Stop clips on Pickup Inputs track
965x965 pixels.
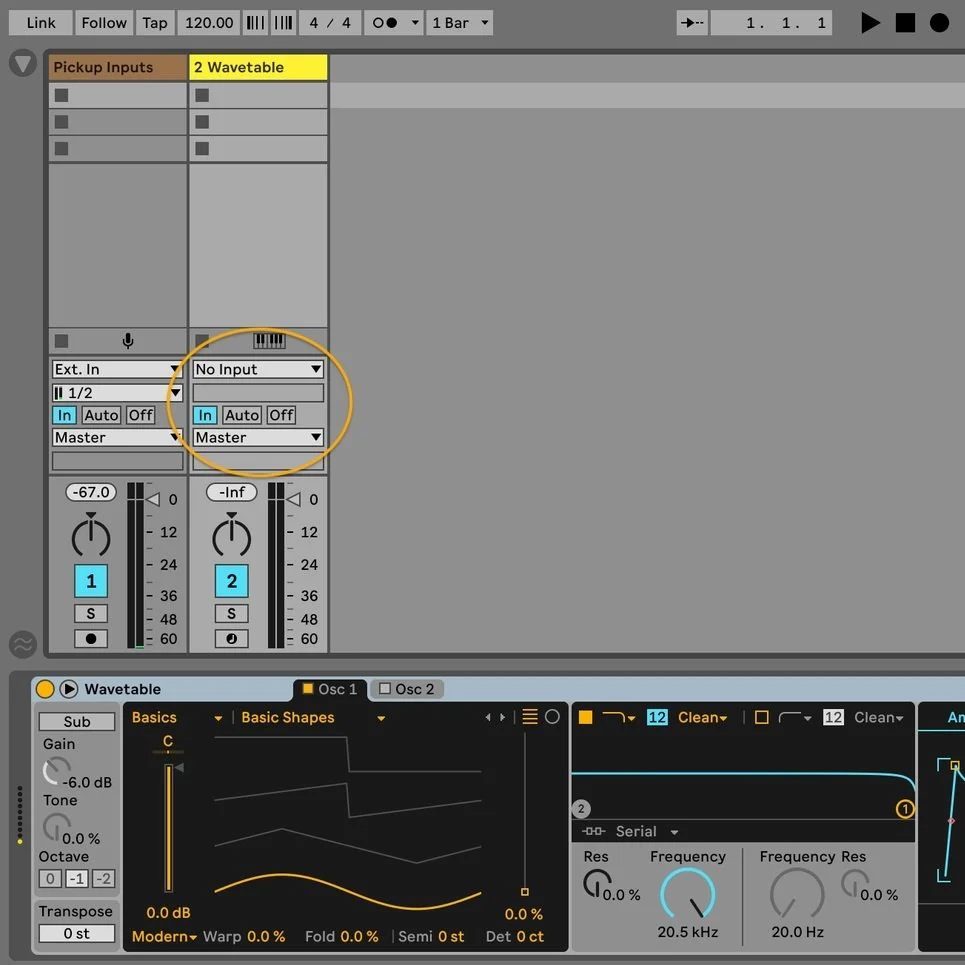(x=62, y=341)
